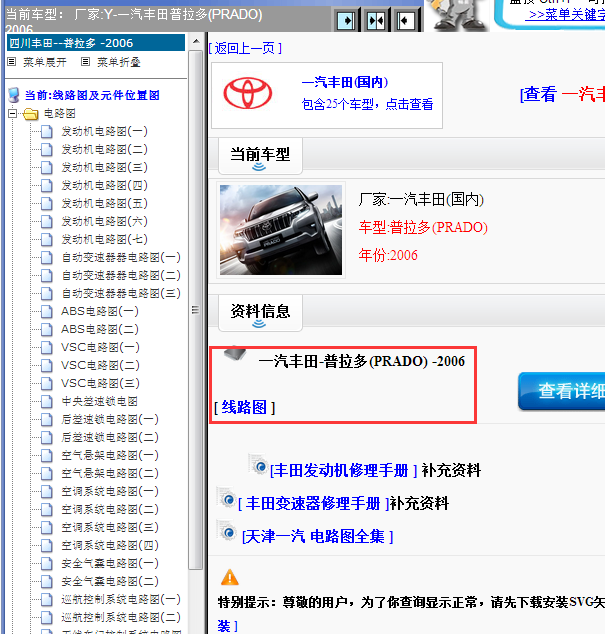Click the left-arrow panel layout icon

406,21
